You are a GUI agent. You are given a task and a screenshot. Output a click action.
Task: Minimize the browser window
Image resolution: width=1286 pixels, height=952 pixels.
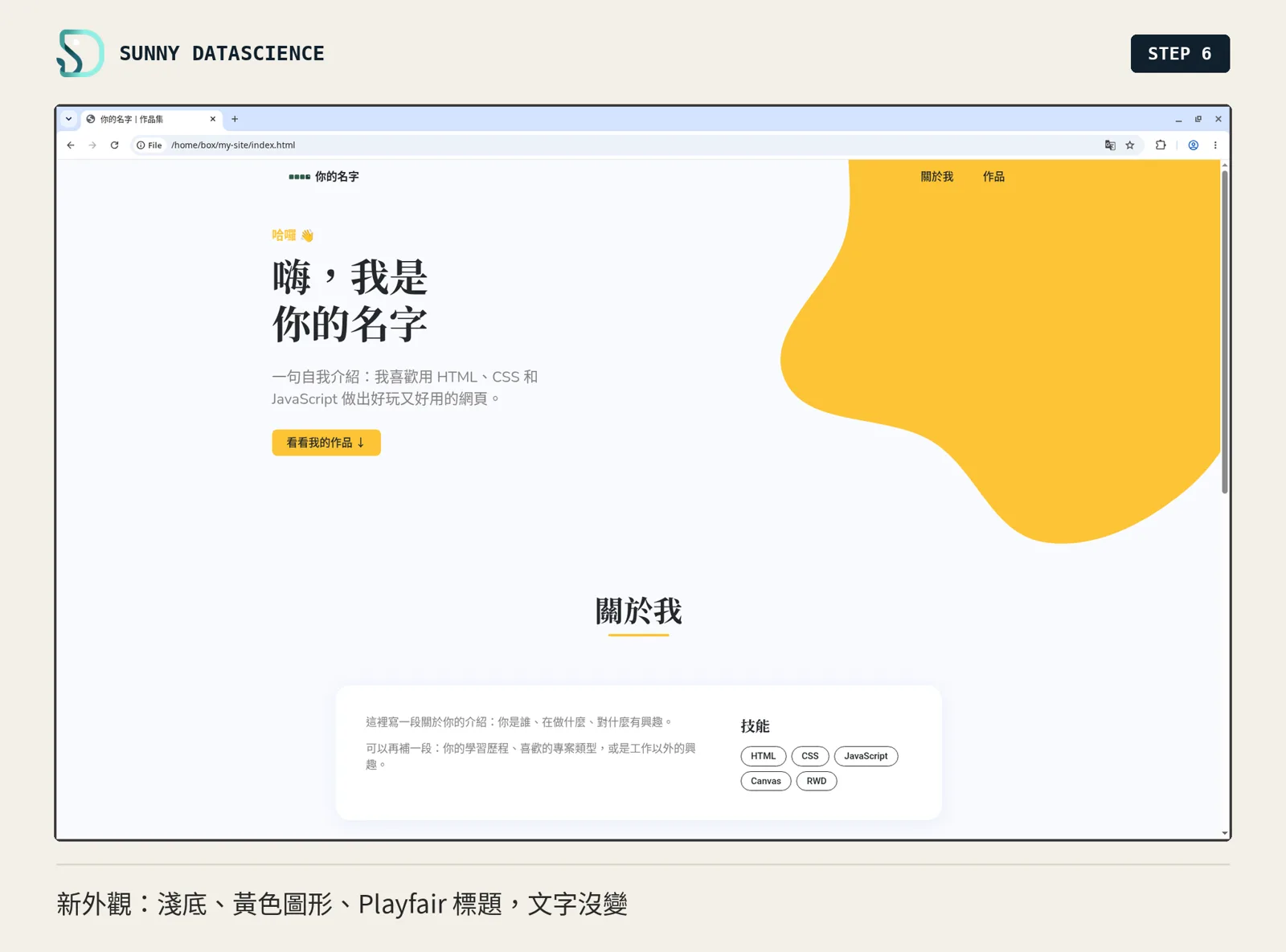(1178, 119)
